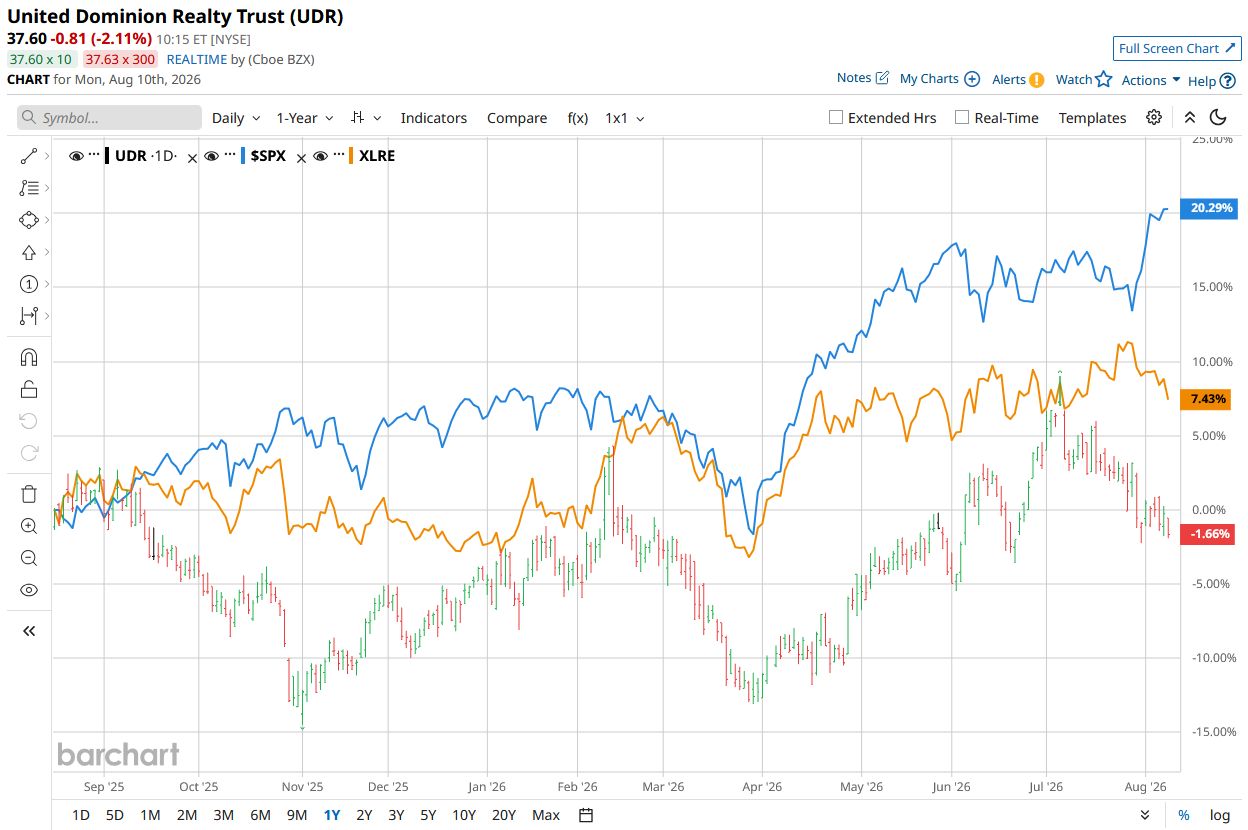Open Full Screen Chart
This screenshot has width=1248, height=830.
click(1176, 48)
